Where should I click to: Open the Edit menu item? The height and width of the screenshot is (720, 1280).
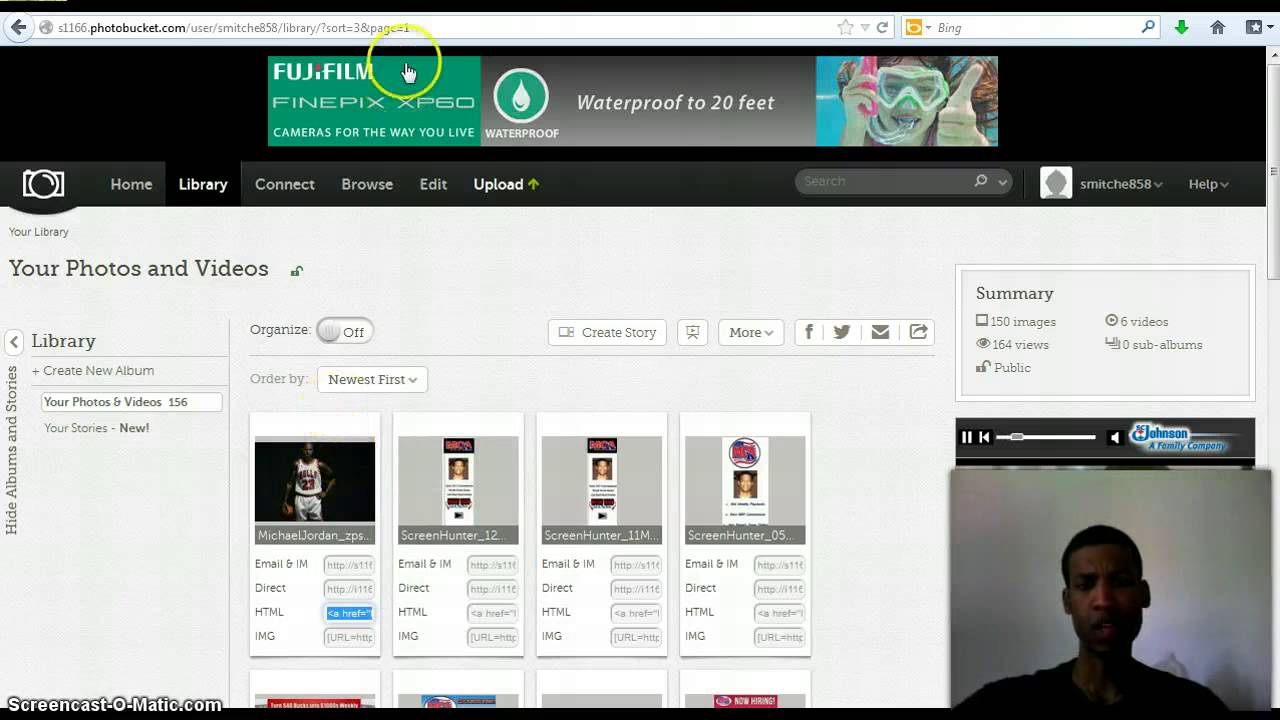pyautogui.click(x=433, y=184)
